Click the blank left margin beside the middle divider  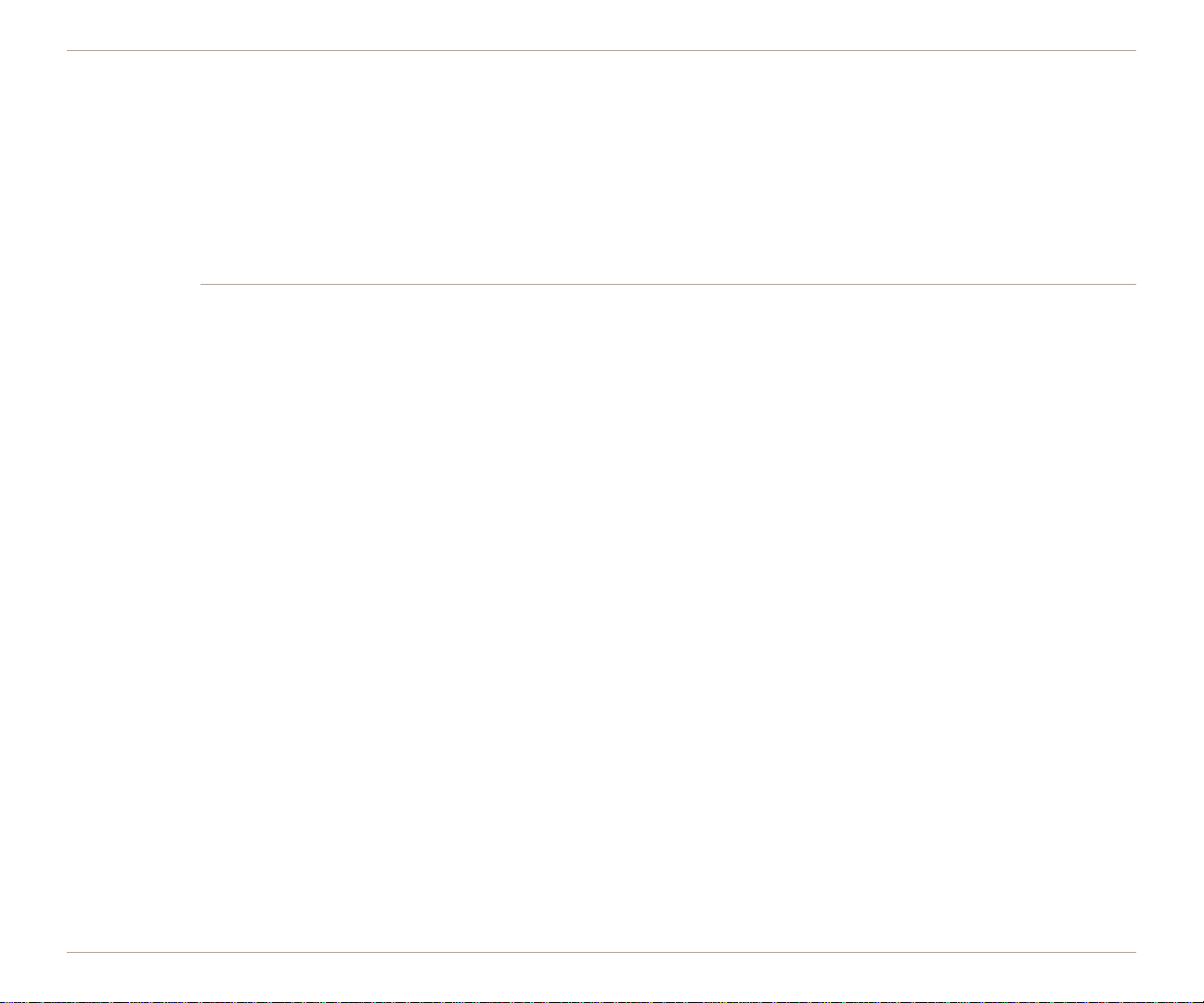pos(134,284)
